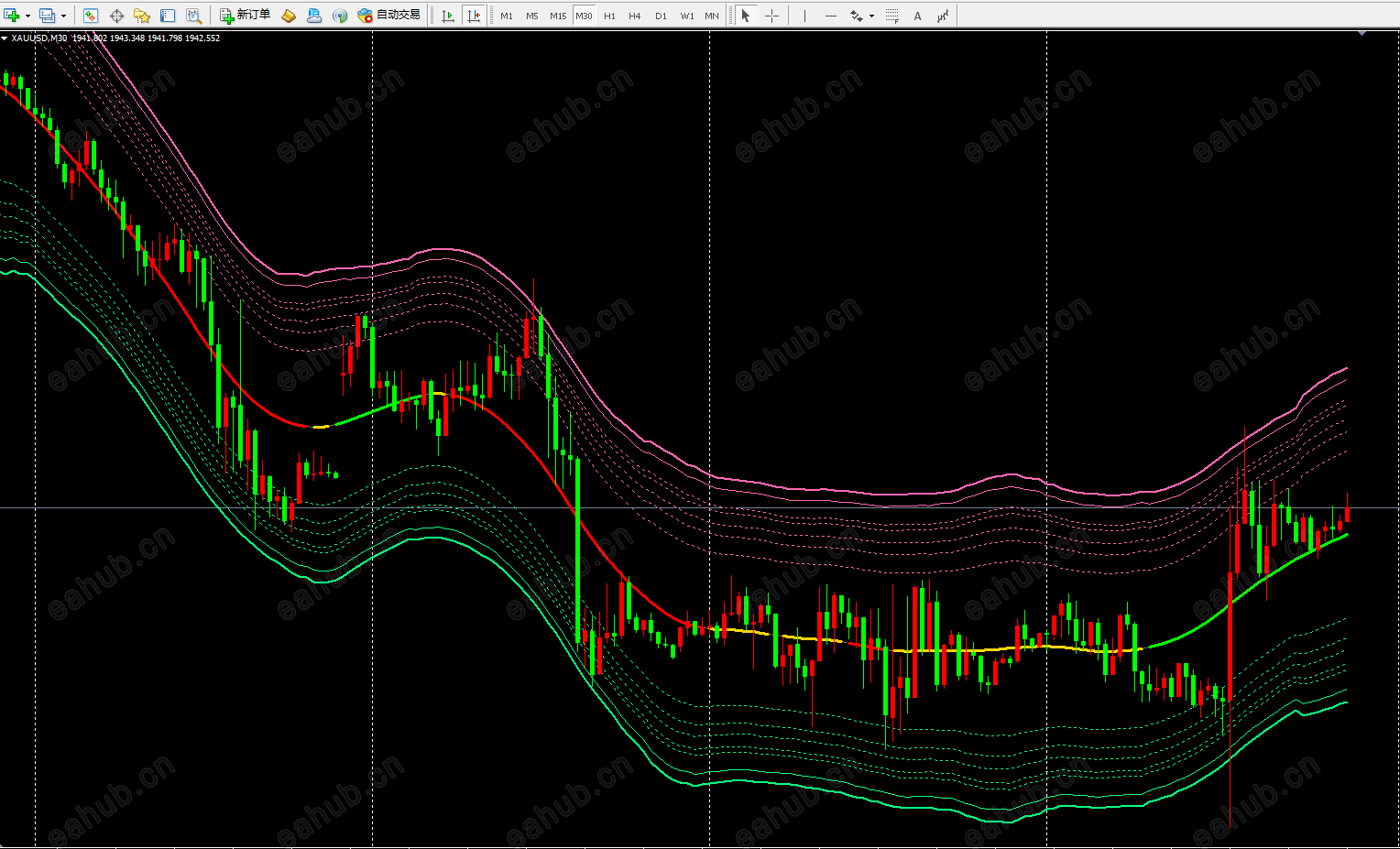Switch chart to H1 timeframe
1400x849 pixels.
point(609,16)
